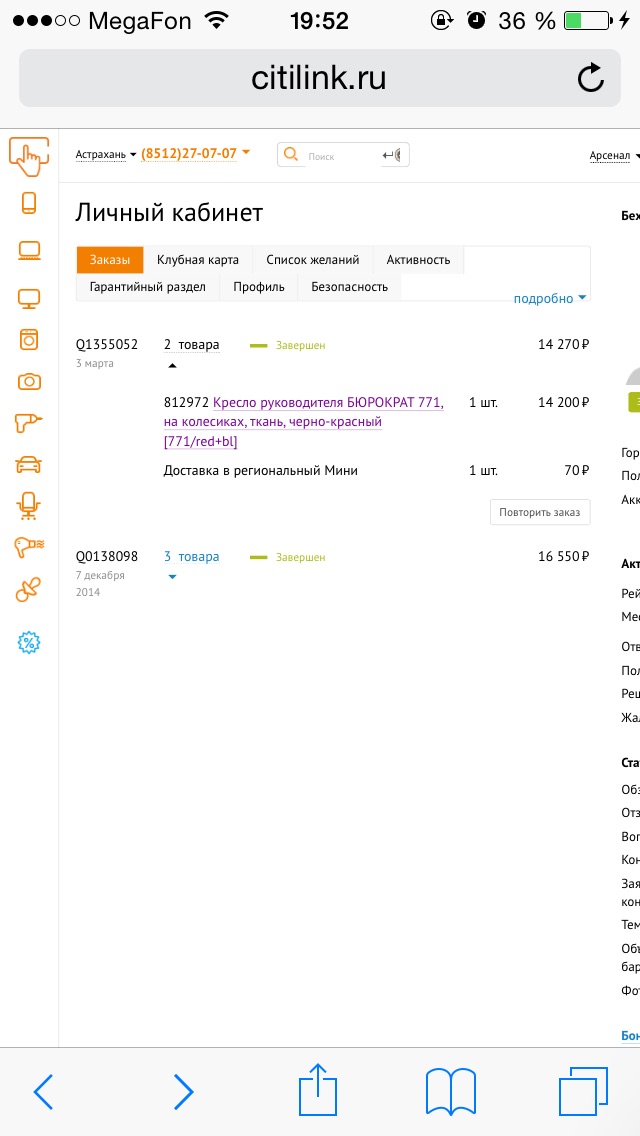Viewport: 640px width, 1136px height.
Task: Reload the citilink.ru page
Action: point(591,78)
